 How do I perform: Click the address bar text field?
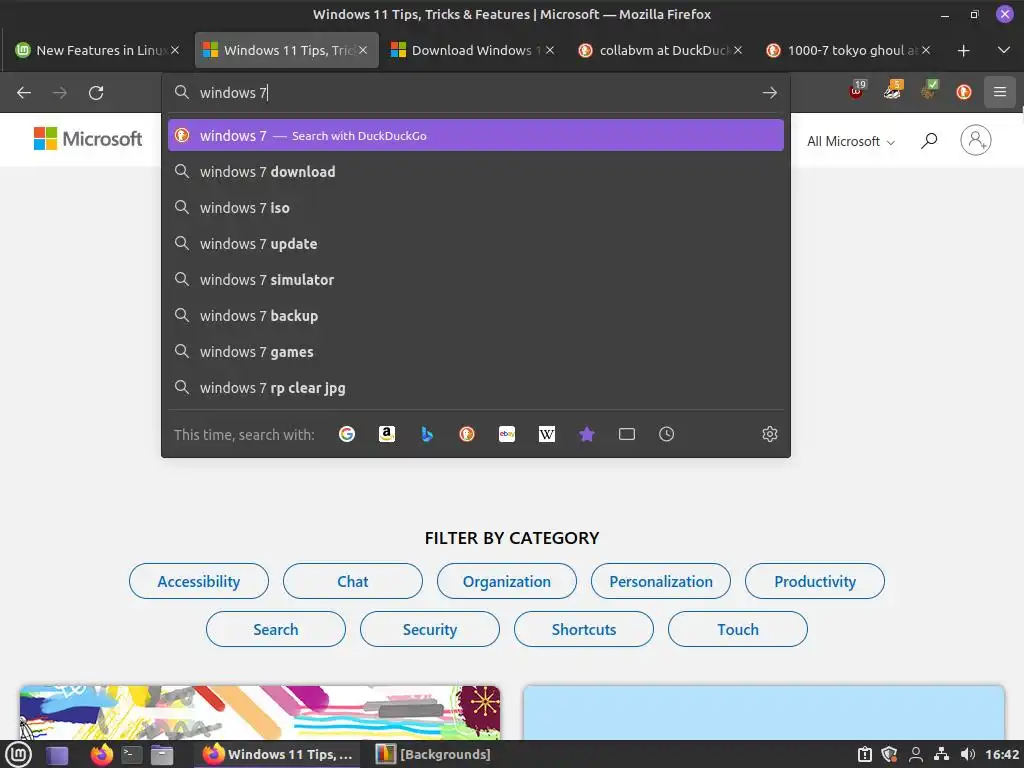tap(475, 93)
